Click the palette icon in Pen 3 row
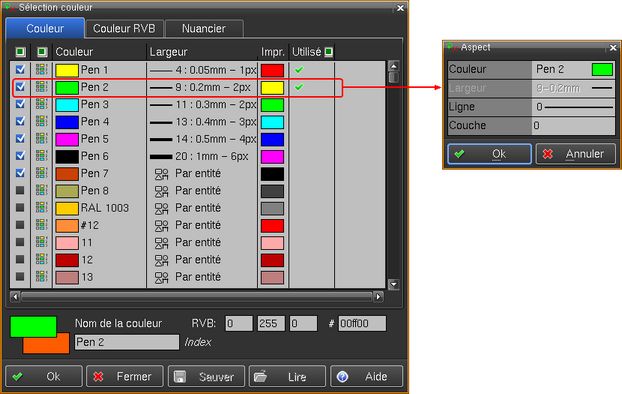Image resolution: width=622 pixels, height=394 pixels. [x=42, y=104]
